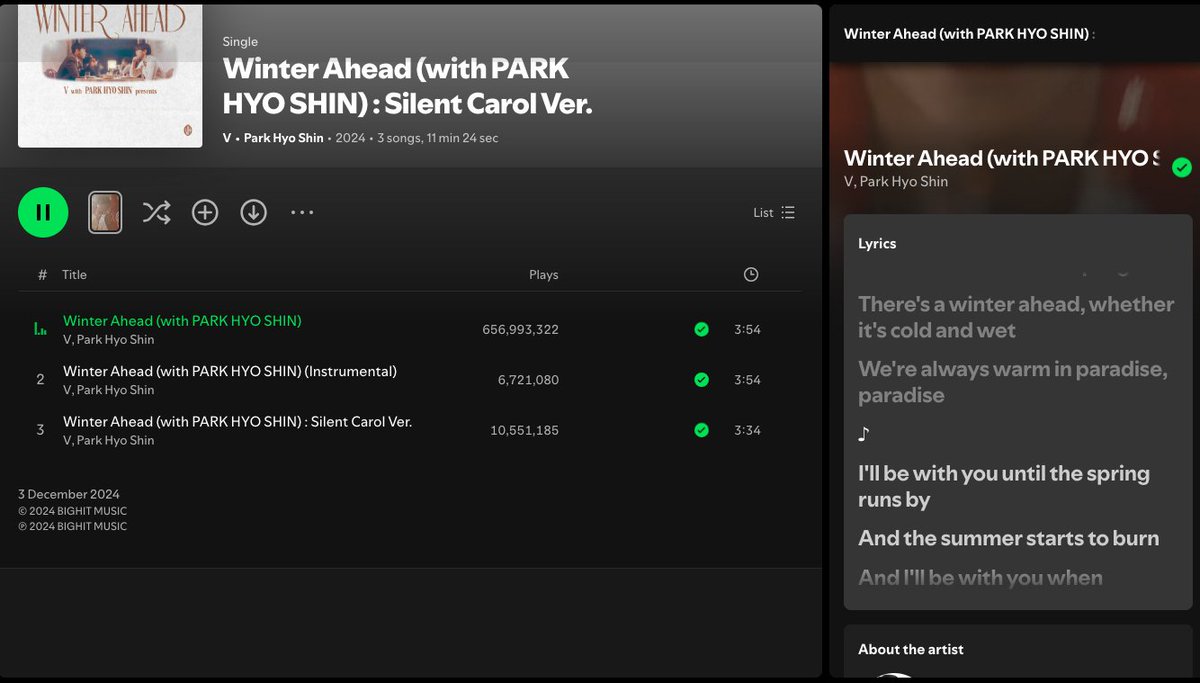Open V, Park Hyo Shin in Now Playing panel
Screen dimensions: 1200x683
896,181
